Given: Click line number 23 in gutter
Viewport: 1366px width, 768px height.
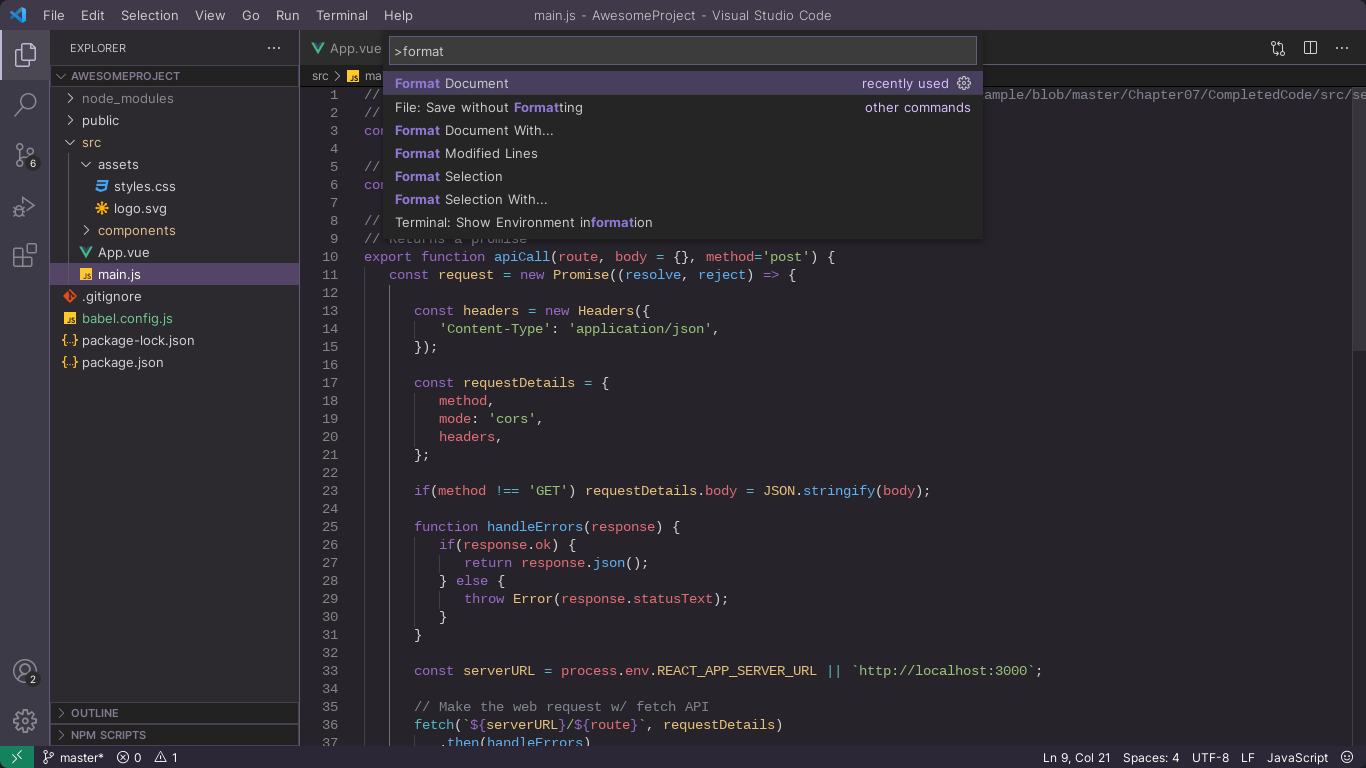Looking at the screenshot, I should point(330,490).
